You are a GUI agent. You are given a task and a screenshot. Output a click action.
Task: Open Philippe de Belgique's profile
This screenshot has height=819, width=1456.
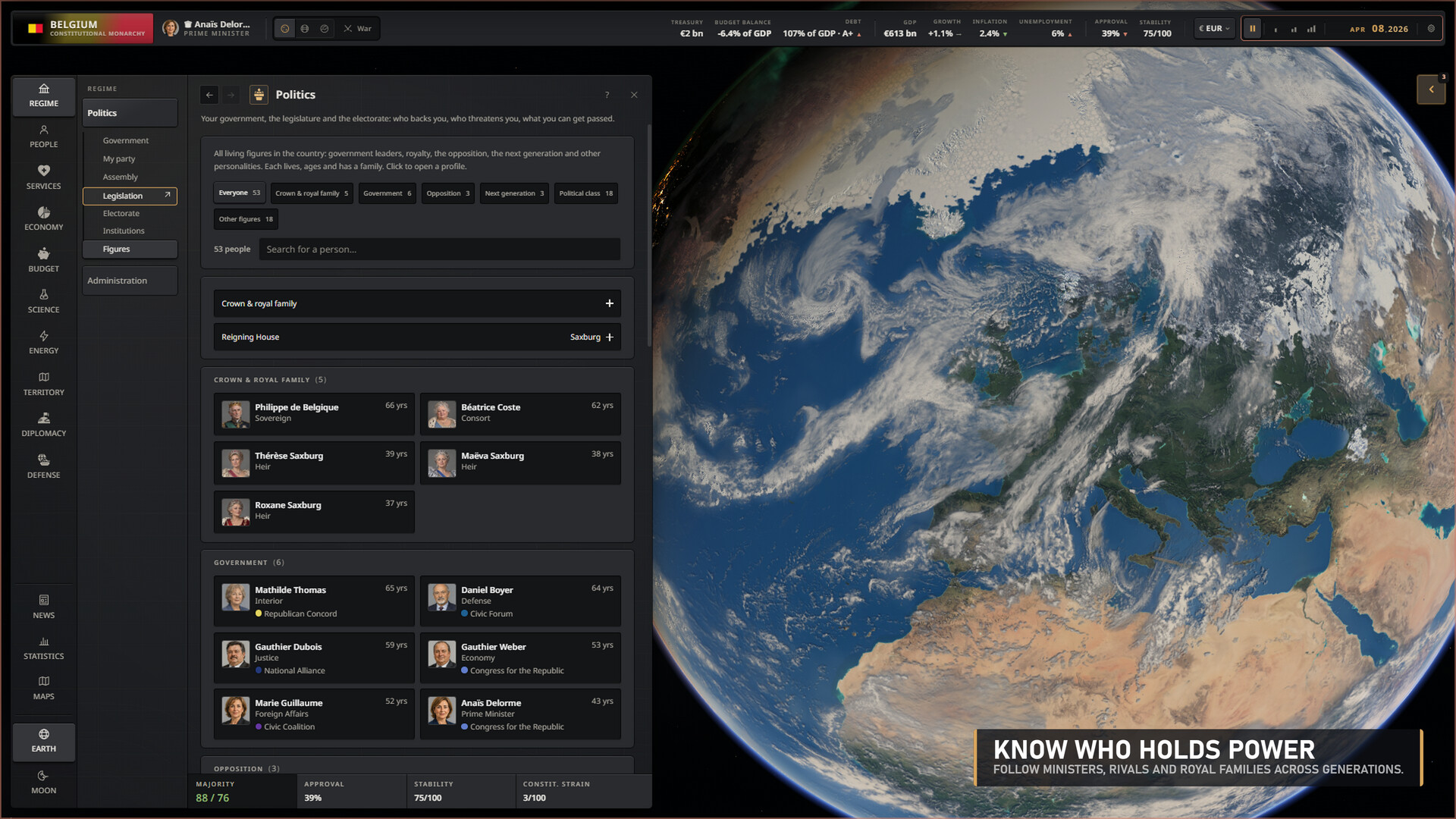314,414
